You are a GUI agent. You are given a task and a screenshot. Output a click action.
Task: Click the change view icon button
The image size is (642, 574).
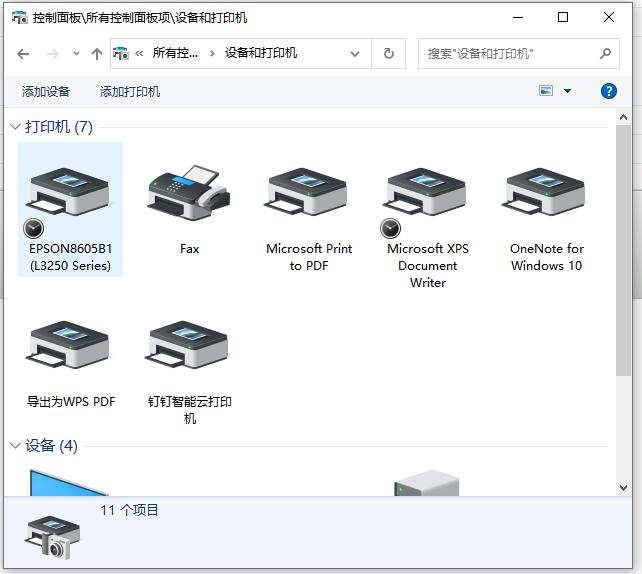click(546, 90)
